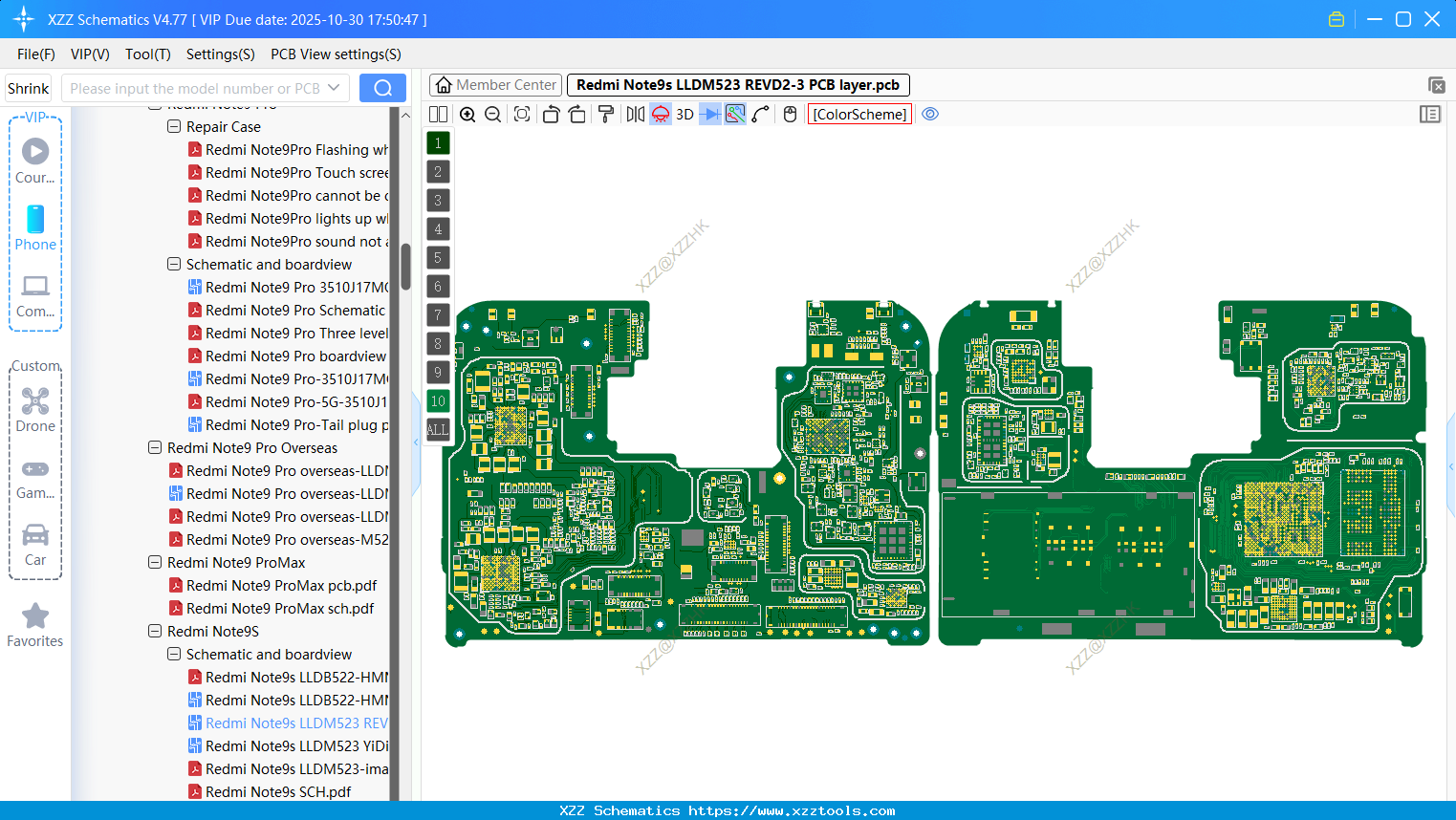The image size is (1456, 820).
Task: Open the Tool menu
Action: pos(147,54)
